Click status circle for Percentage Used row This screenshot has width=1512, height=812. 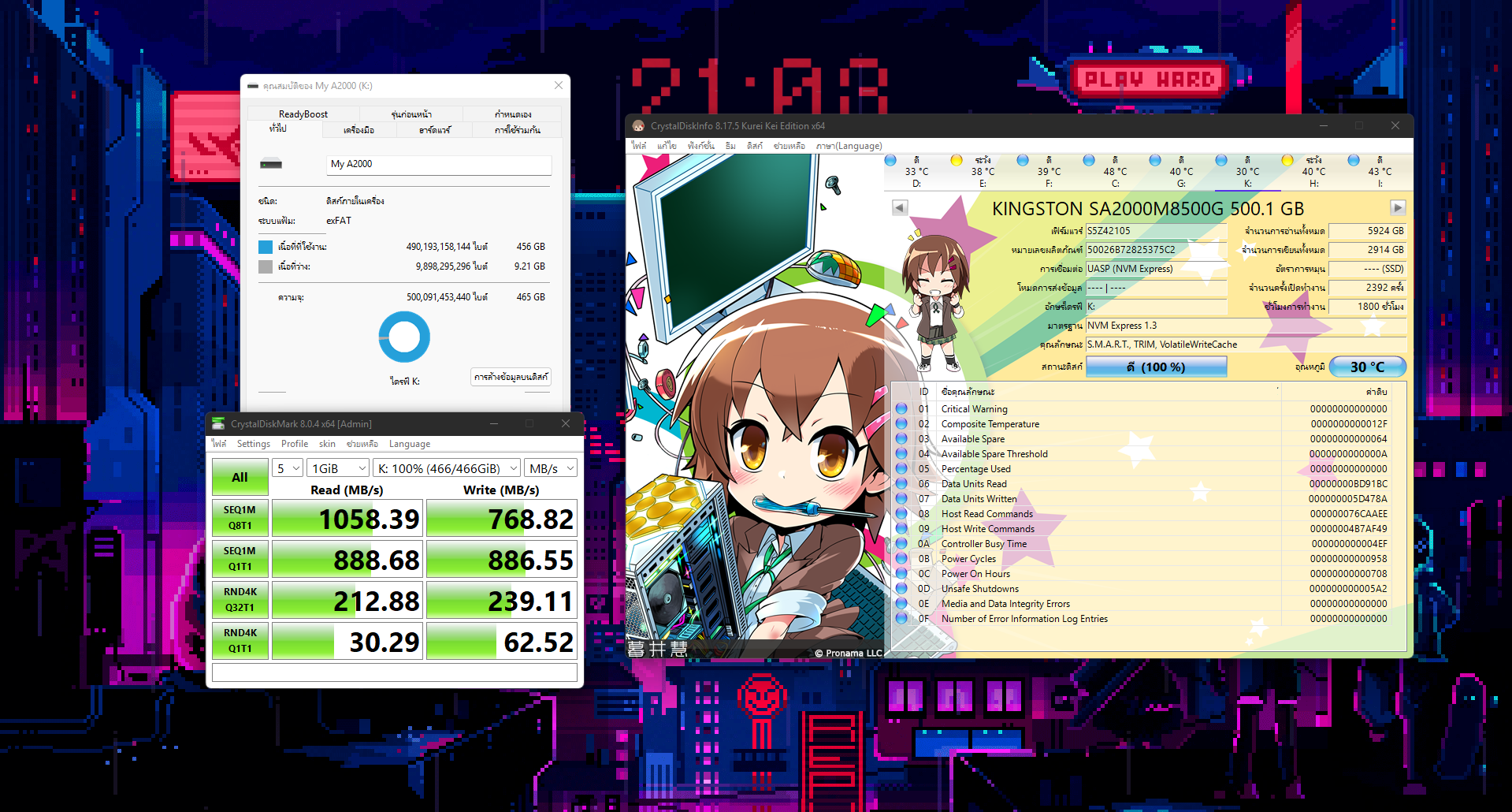pyautogui.click(x=901, y=469)
